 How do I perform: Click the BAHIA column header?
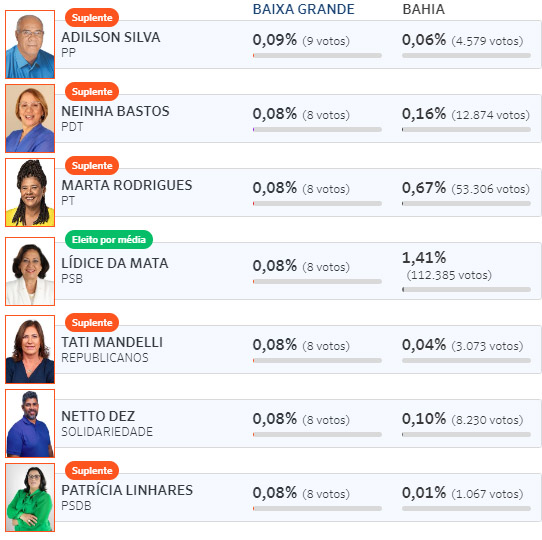point(423,9)
